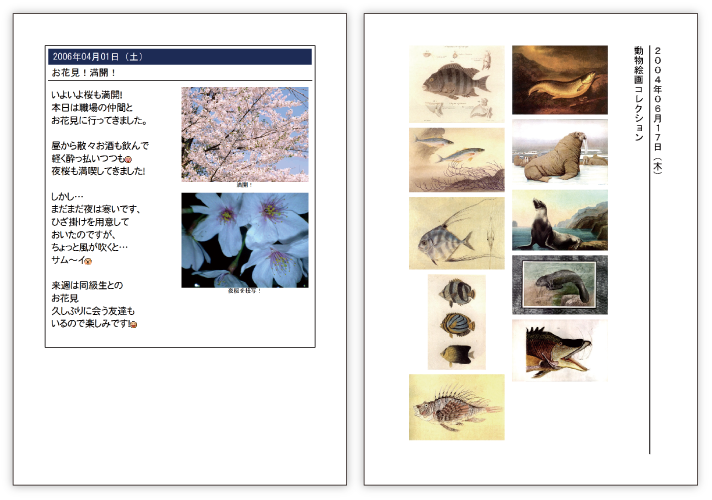Click the smiling emoji after いるので楽しみです!
712x500 pixels.
click(134, 324)
